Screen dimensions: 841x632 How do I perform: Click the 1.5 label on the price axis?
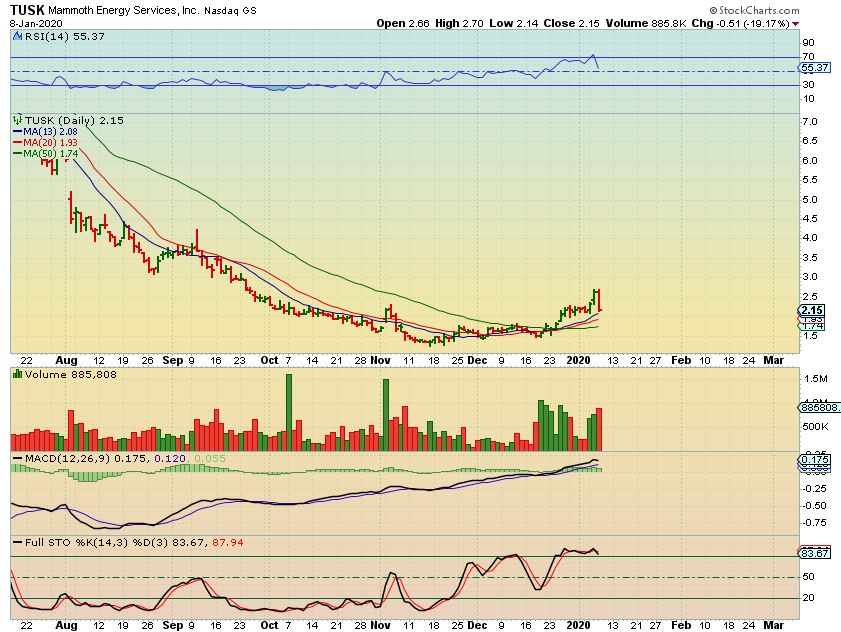tap(810, 335)
